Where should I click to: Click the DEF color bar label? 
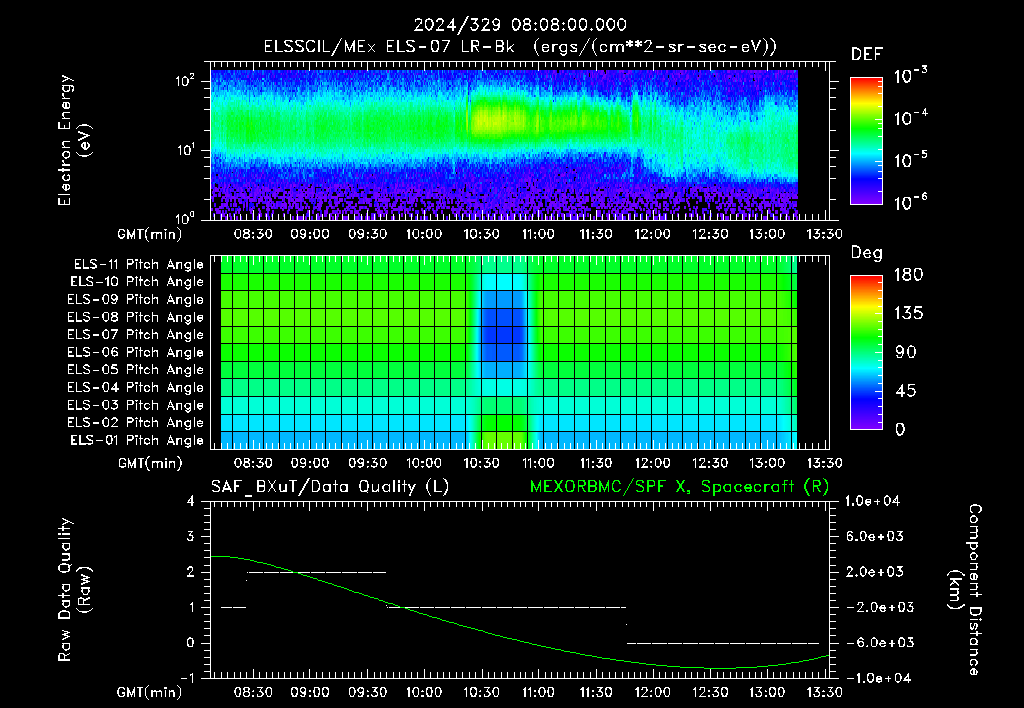(x=867, y=55)
